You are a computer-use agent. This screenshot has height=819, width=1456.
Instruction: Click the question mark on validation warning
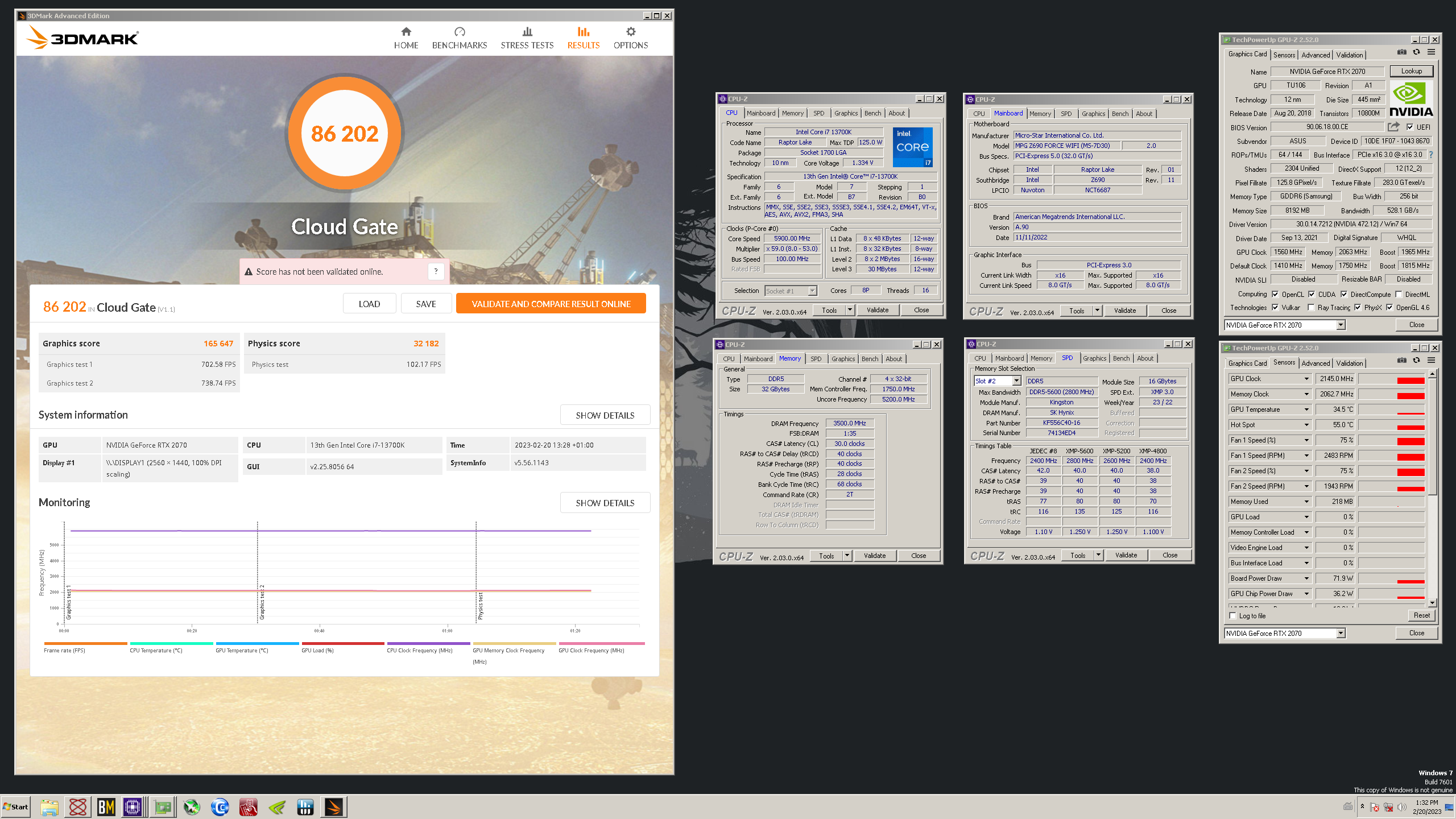tap(436, 271)
